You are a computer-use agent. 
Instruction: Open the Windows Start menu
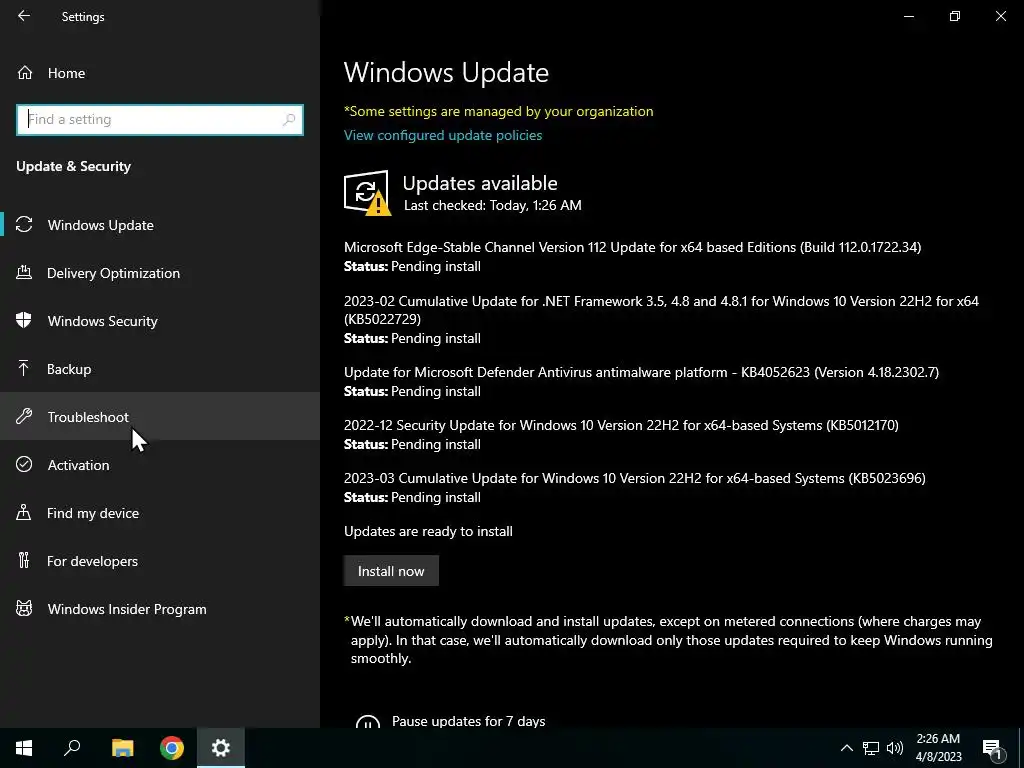(x=24, y=748)
